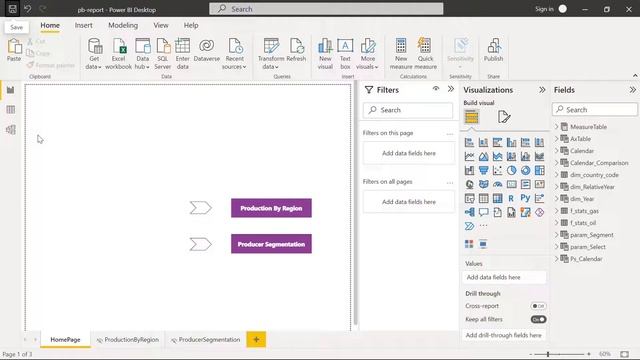Create a Quick measure
This screenshot has width=640, height=360.
coord(425,53)
